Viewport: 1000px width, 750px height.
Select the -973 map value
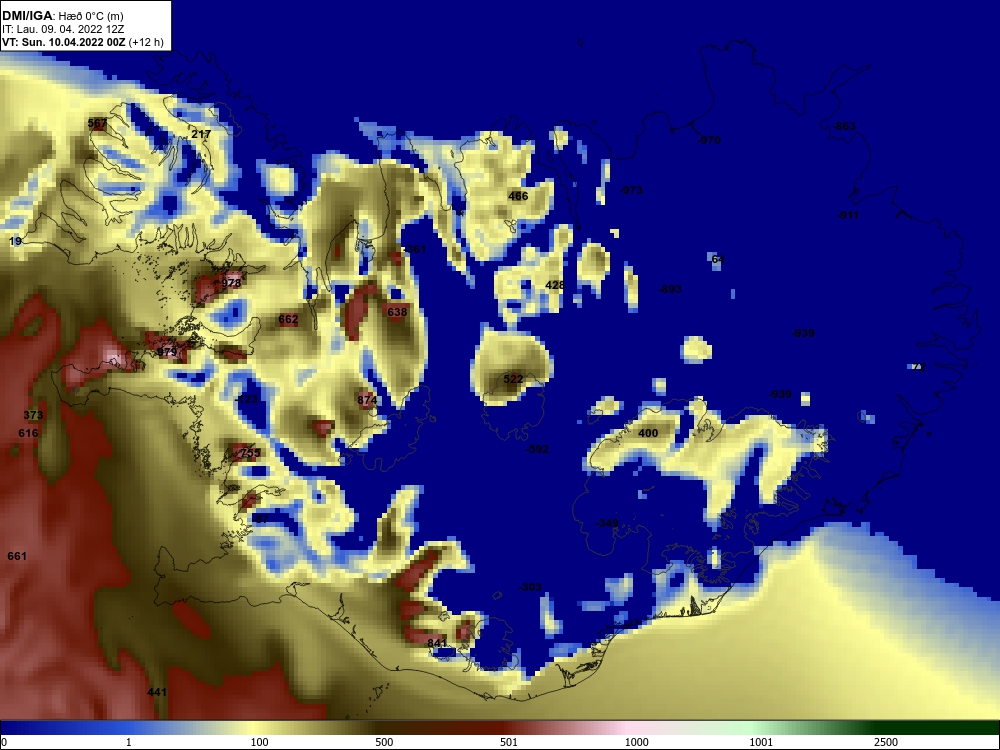(x=631, y=190)
